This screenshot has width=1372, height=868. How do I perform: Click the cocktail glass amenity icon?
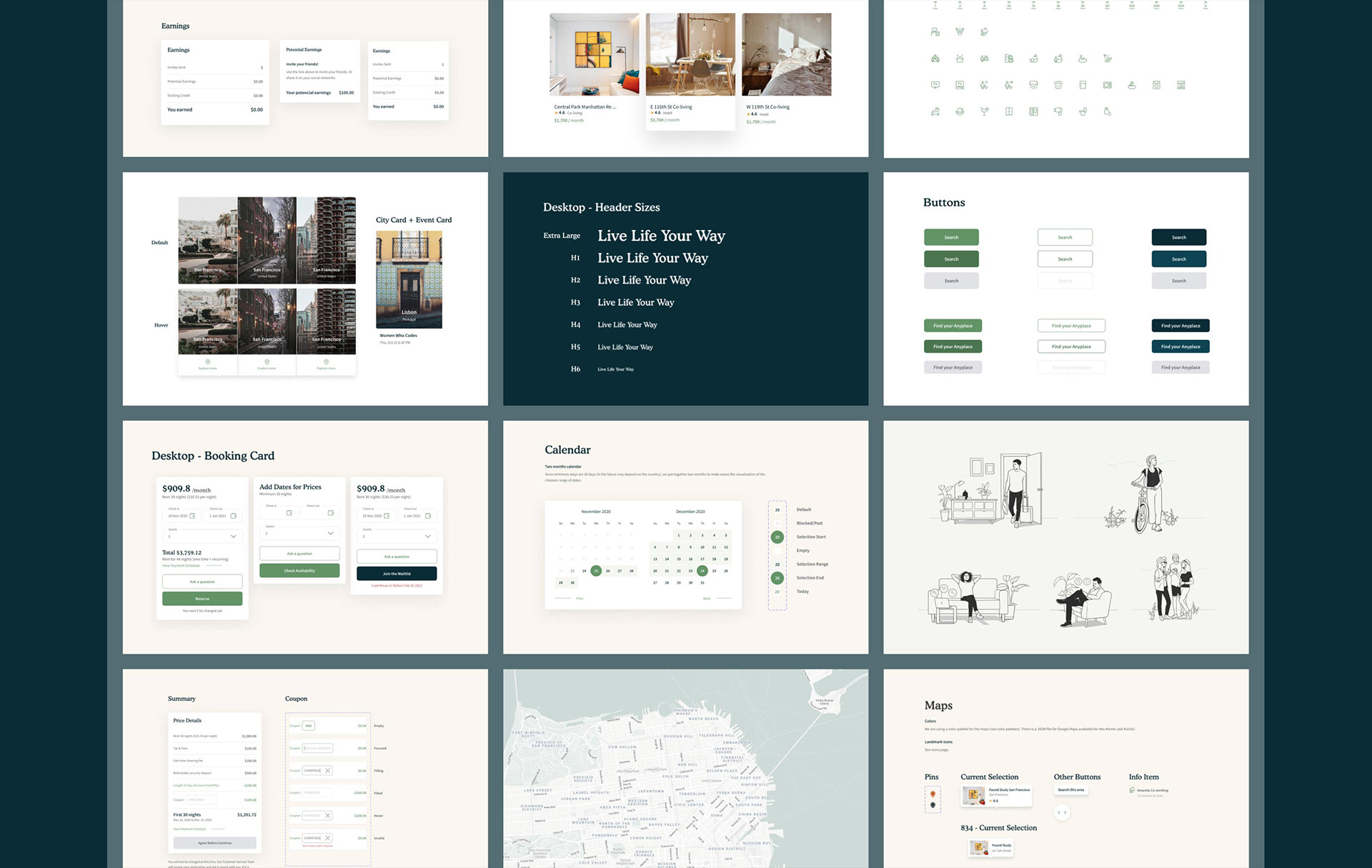pos(984,111)
